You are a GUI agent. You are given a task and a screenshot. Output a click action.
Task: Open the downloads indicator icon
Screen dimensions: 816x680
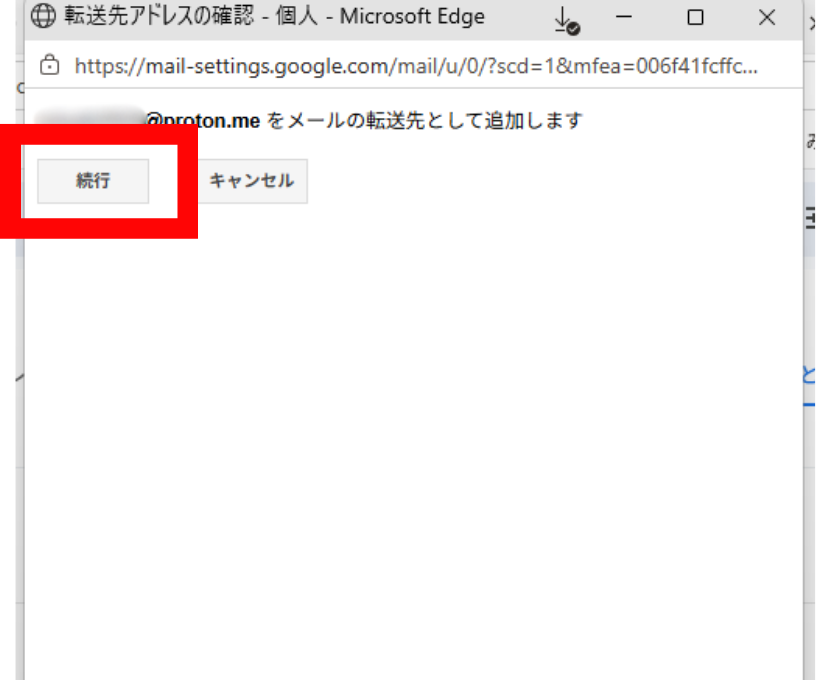pos(566,19)
